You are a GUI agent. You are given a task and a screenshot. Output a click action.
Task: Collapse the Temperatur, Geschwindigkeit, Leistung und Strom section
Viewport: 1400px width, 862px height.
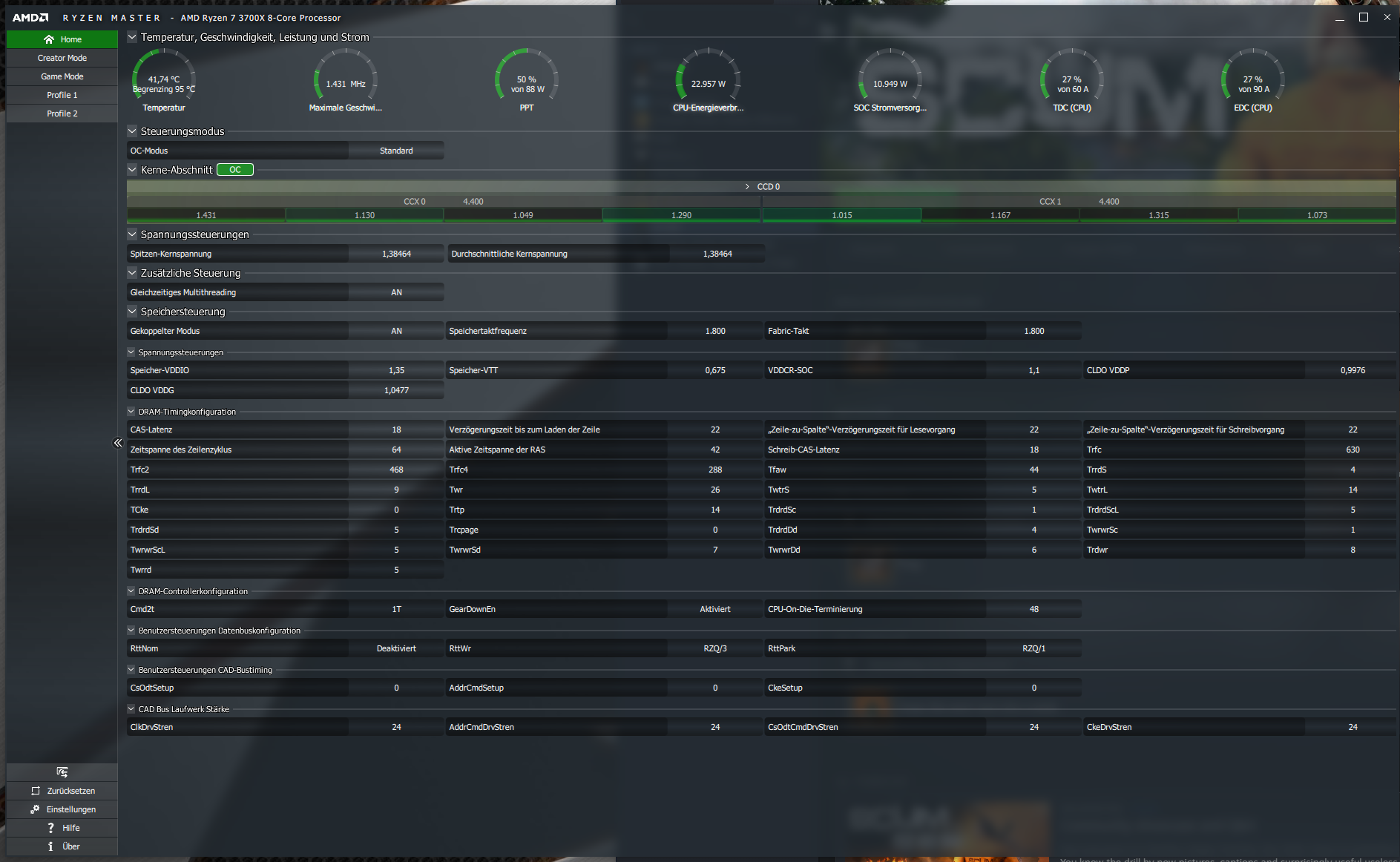[x=132, y=37]
